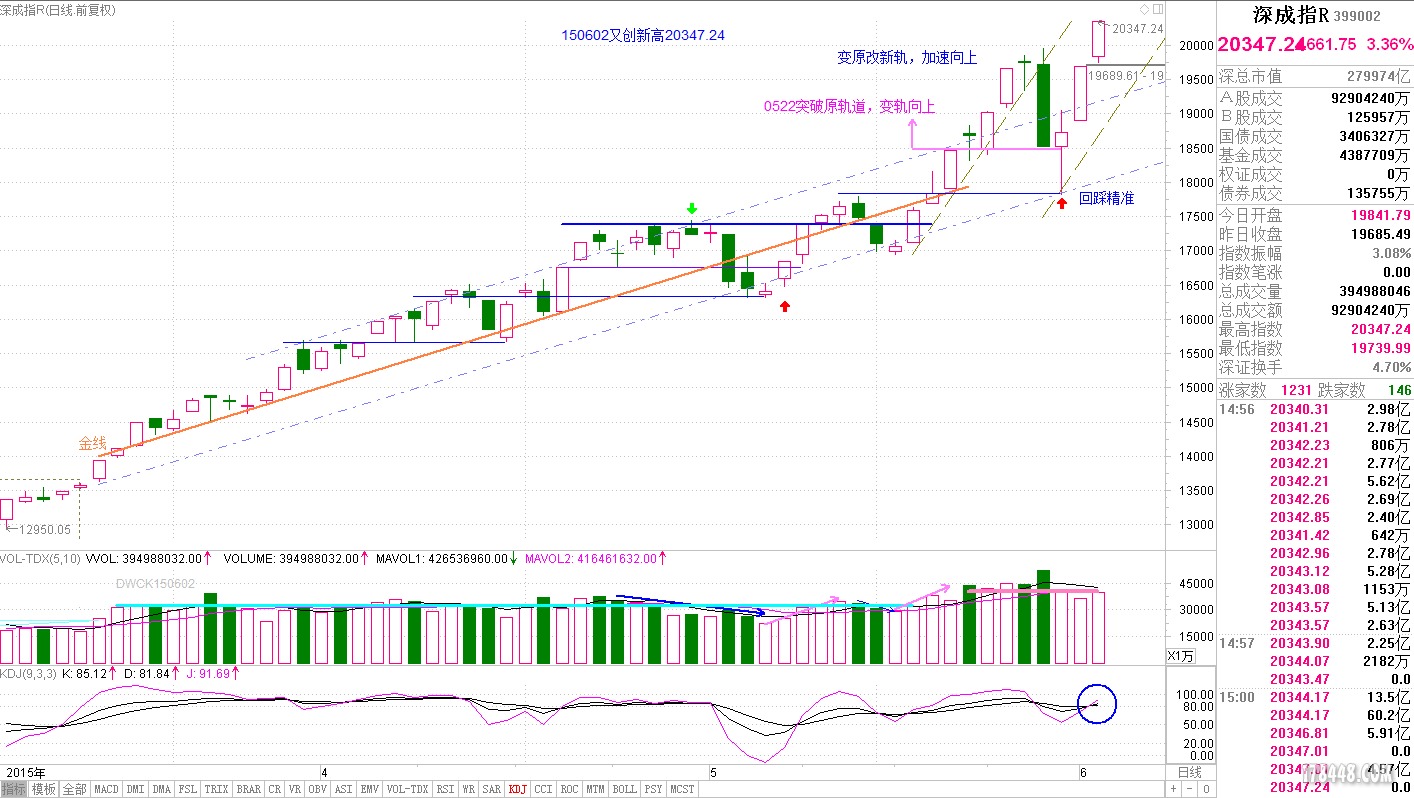Open the 全部 tab
Viewport: 1414px width, 798px height.
74,789
